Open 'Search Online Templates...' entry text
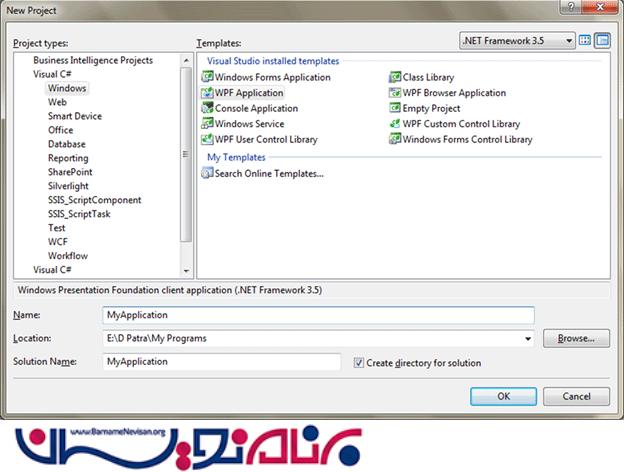The image size is (624, 472). (x=269, y=174)
